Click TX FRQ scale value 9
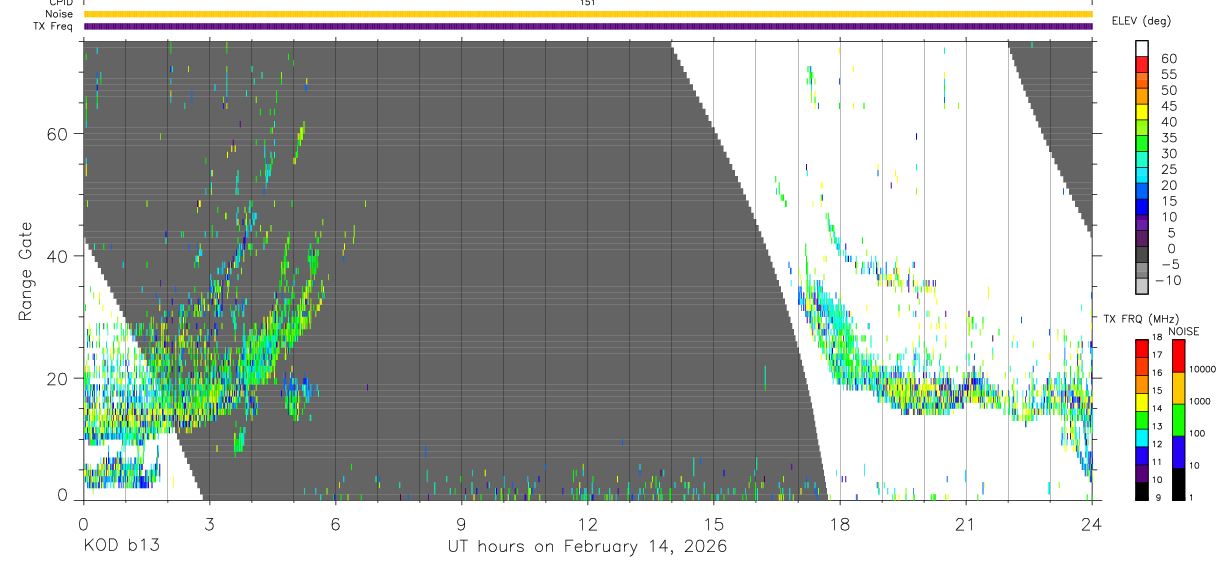Viewport: 1228px width, 567px height. 1157,498
